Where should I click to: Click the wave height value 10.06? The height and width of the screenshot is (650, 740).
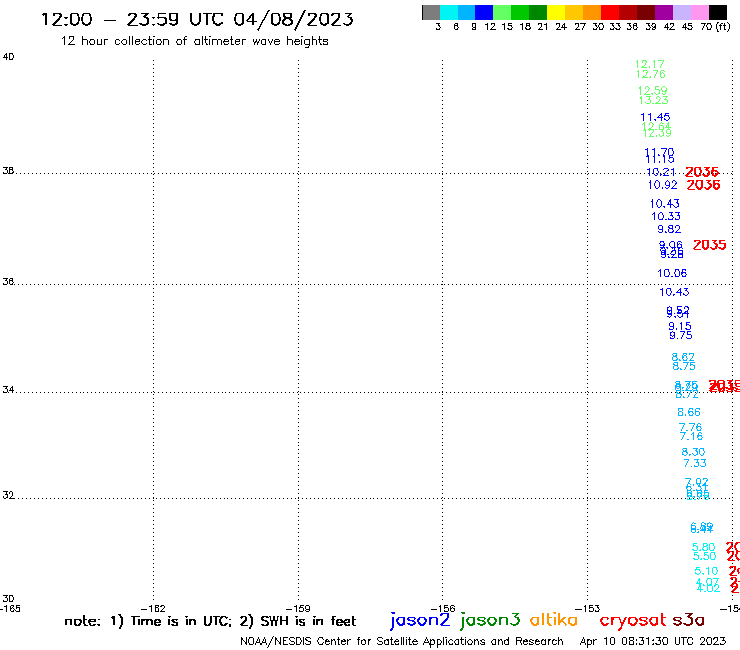(x=672, y=273)
